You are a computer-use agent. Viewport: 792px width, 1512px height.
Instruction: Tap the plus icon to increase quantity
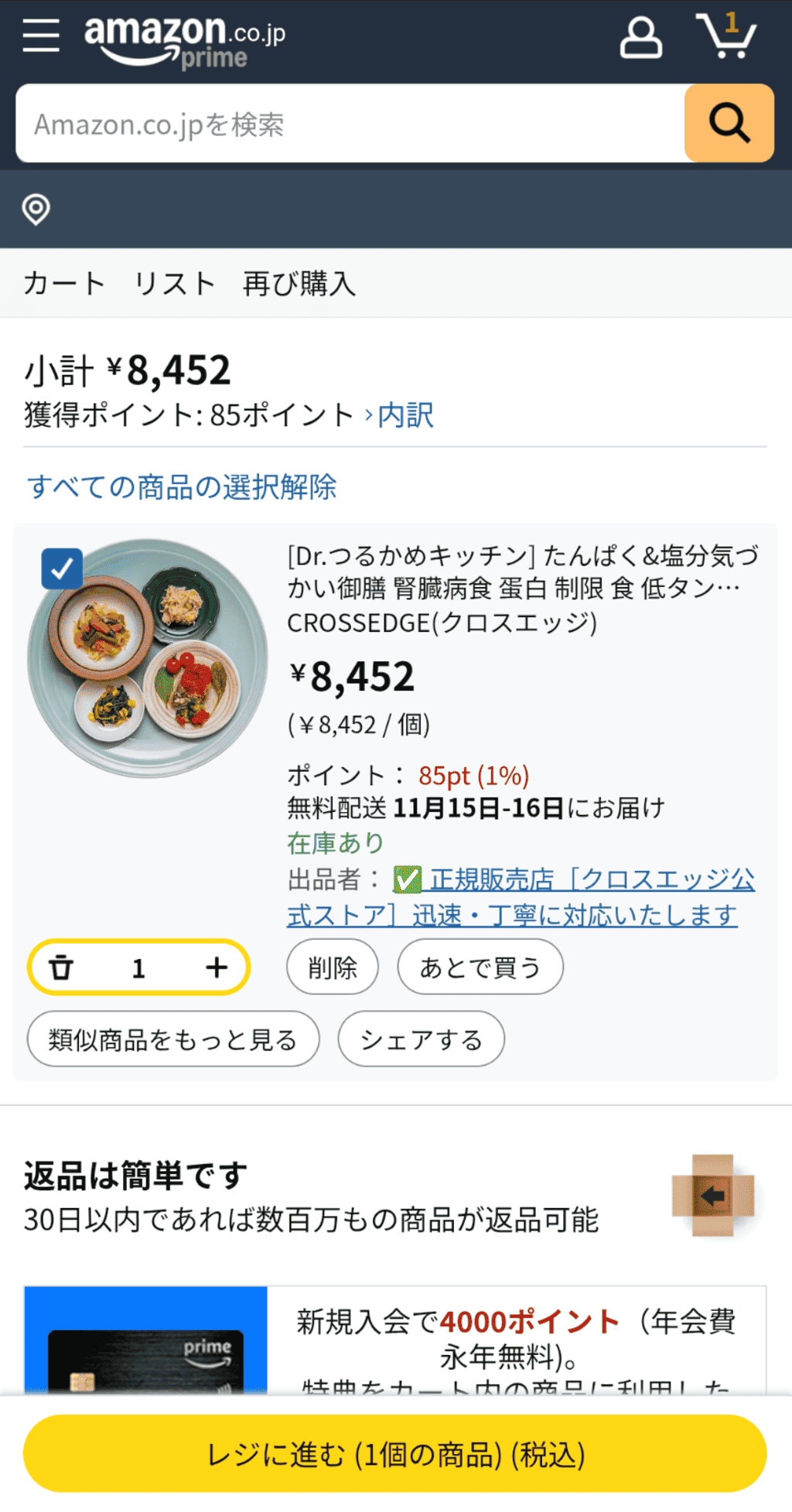point(217,967)
